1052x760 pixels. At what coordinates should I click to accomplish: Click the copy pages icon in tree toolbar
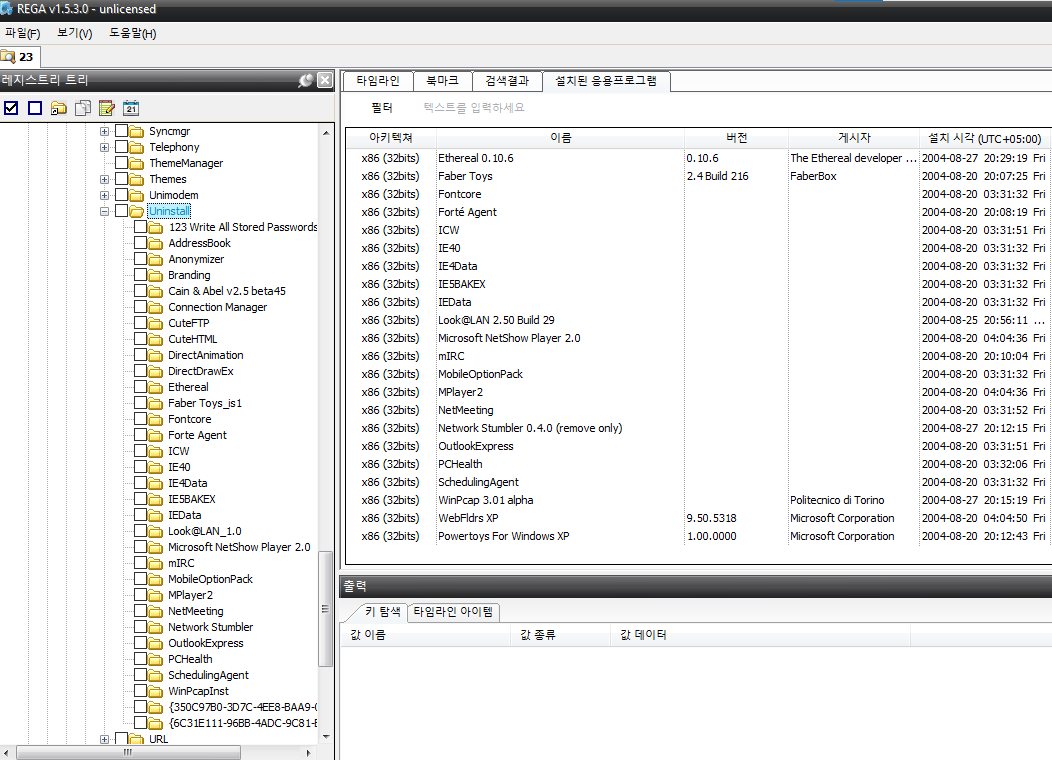coord(83,108)
